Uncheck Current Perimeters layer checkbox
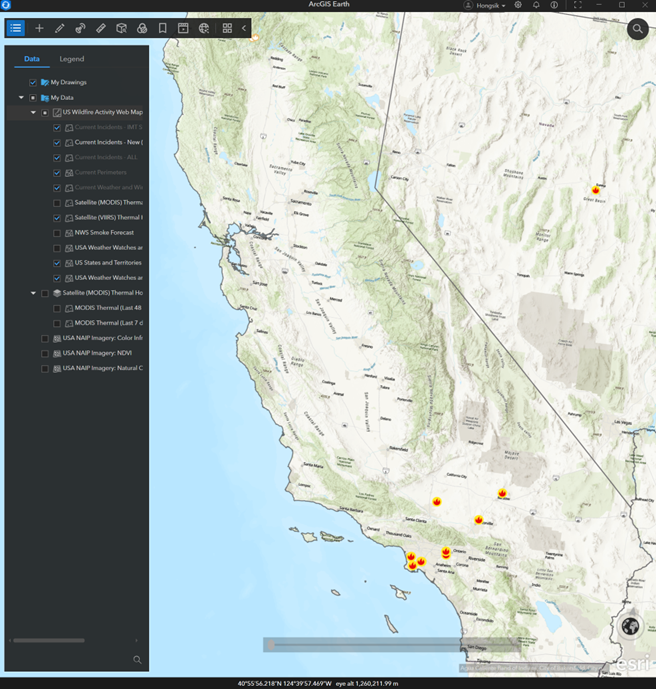The width and height of the screenshot is (656, 689). click(57, 173)
